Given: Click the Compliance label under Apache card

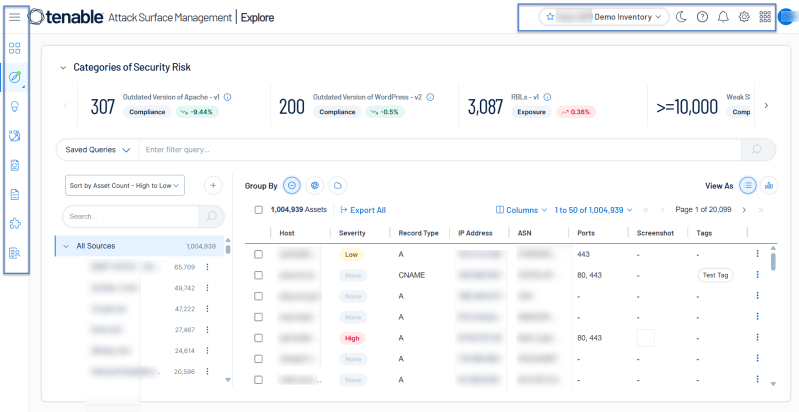Looking at the screenshot, I should point(147,112).
